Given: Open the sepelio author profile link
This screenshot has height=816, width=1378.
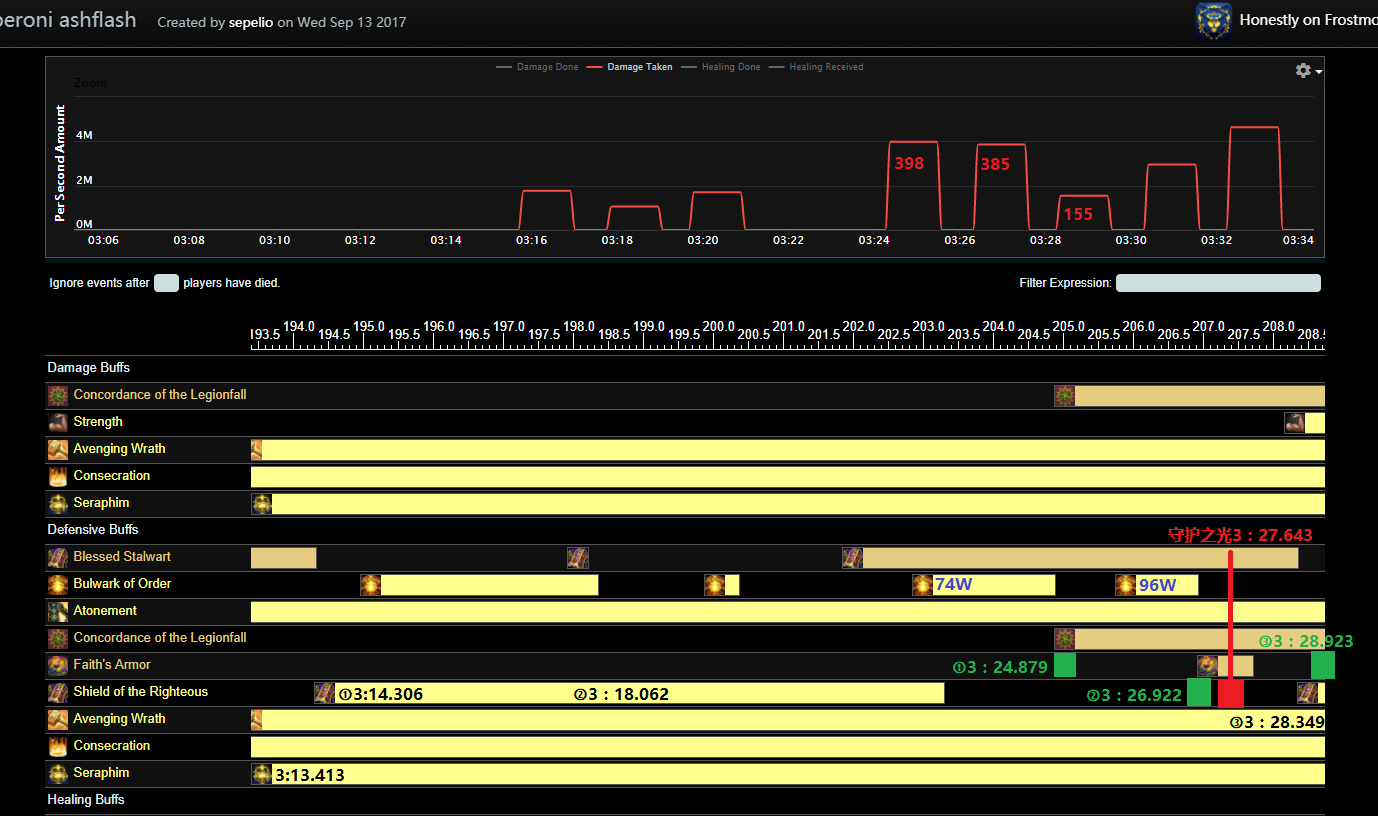Looking at the screenshot, I should pyautogui.click(x=251, y=22).
